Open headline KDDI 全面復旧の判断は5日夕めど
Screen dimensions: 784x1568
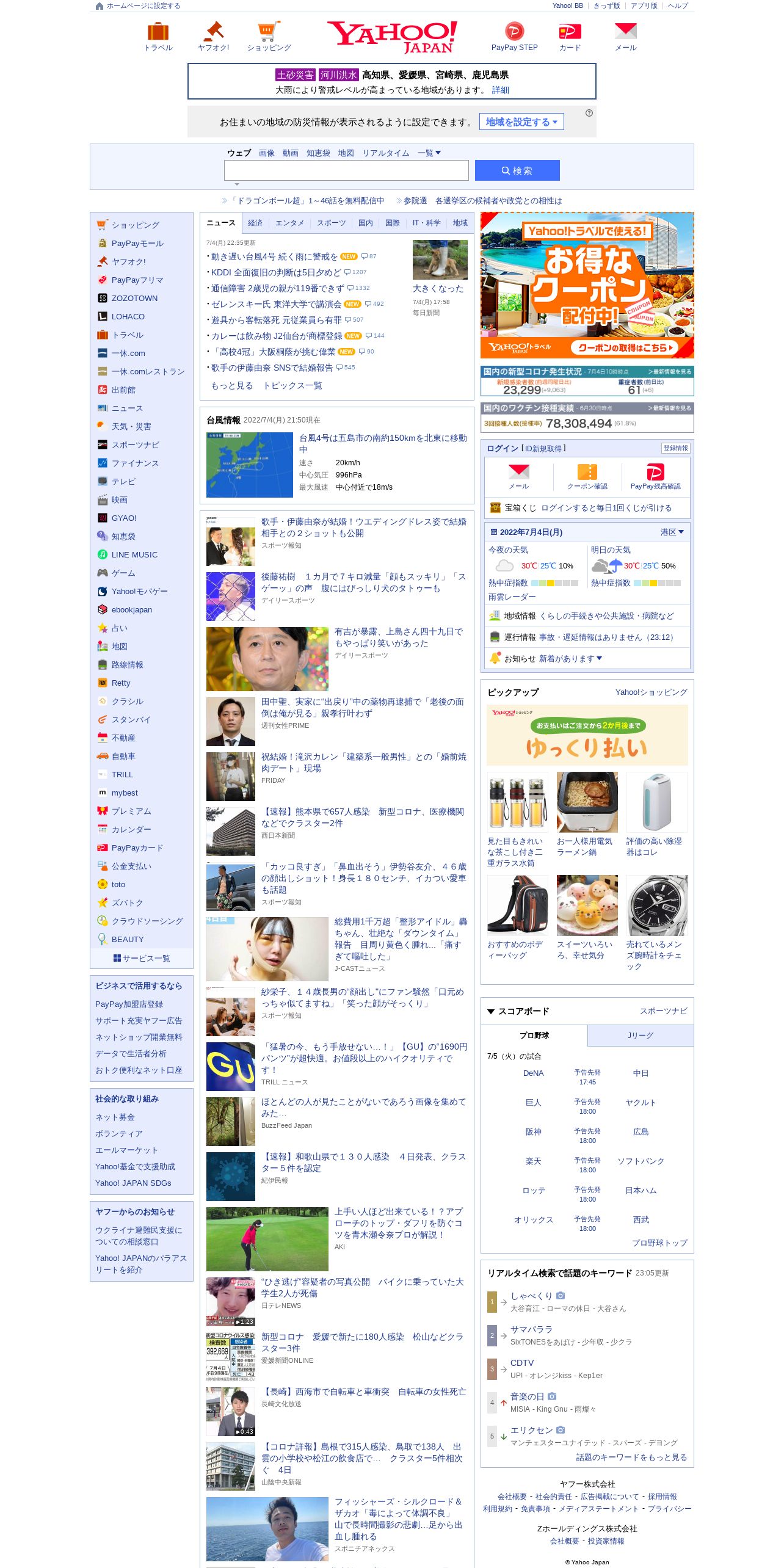[276, 272]
